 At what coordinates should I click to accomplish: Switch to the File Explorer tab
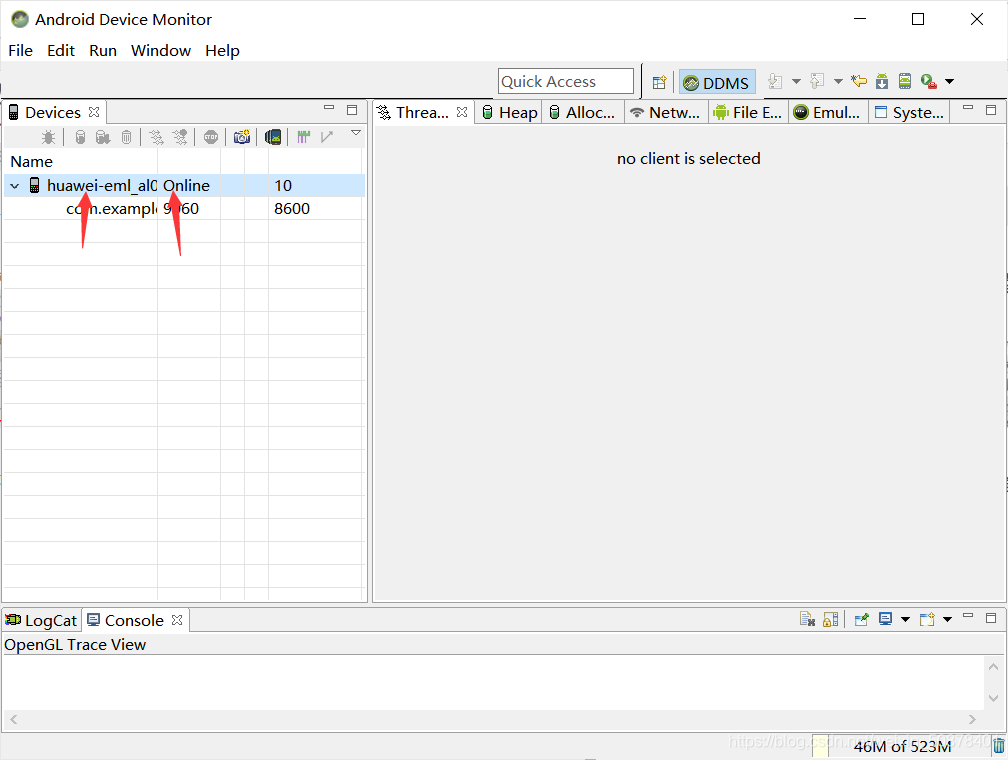[x=749, y=113]
